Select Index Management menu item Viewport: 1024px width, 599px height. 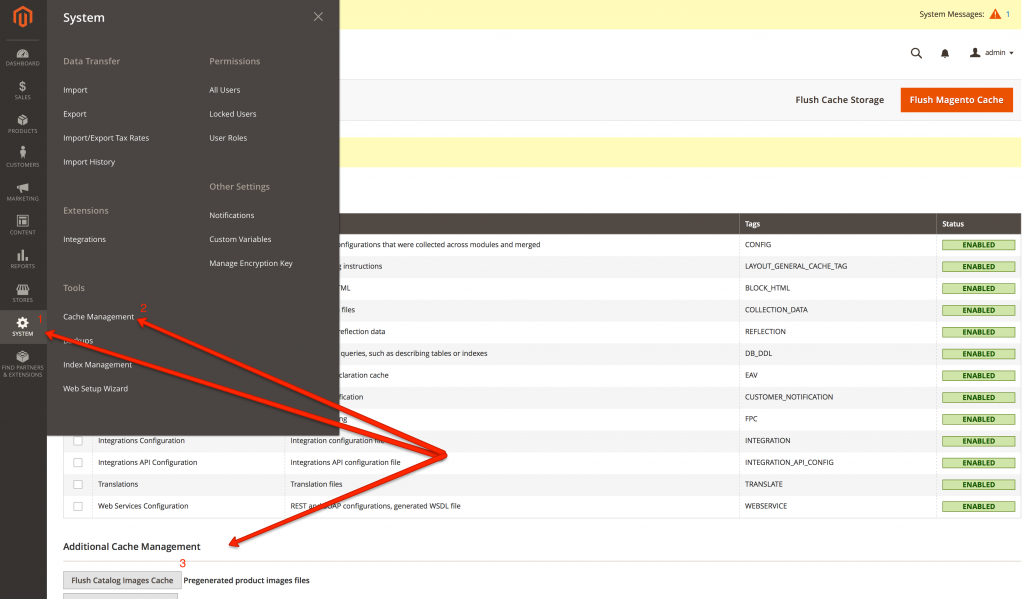[97, 365]
